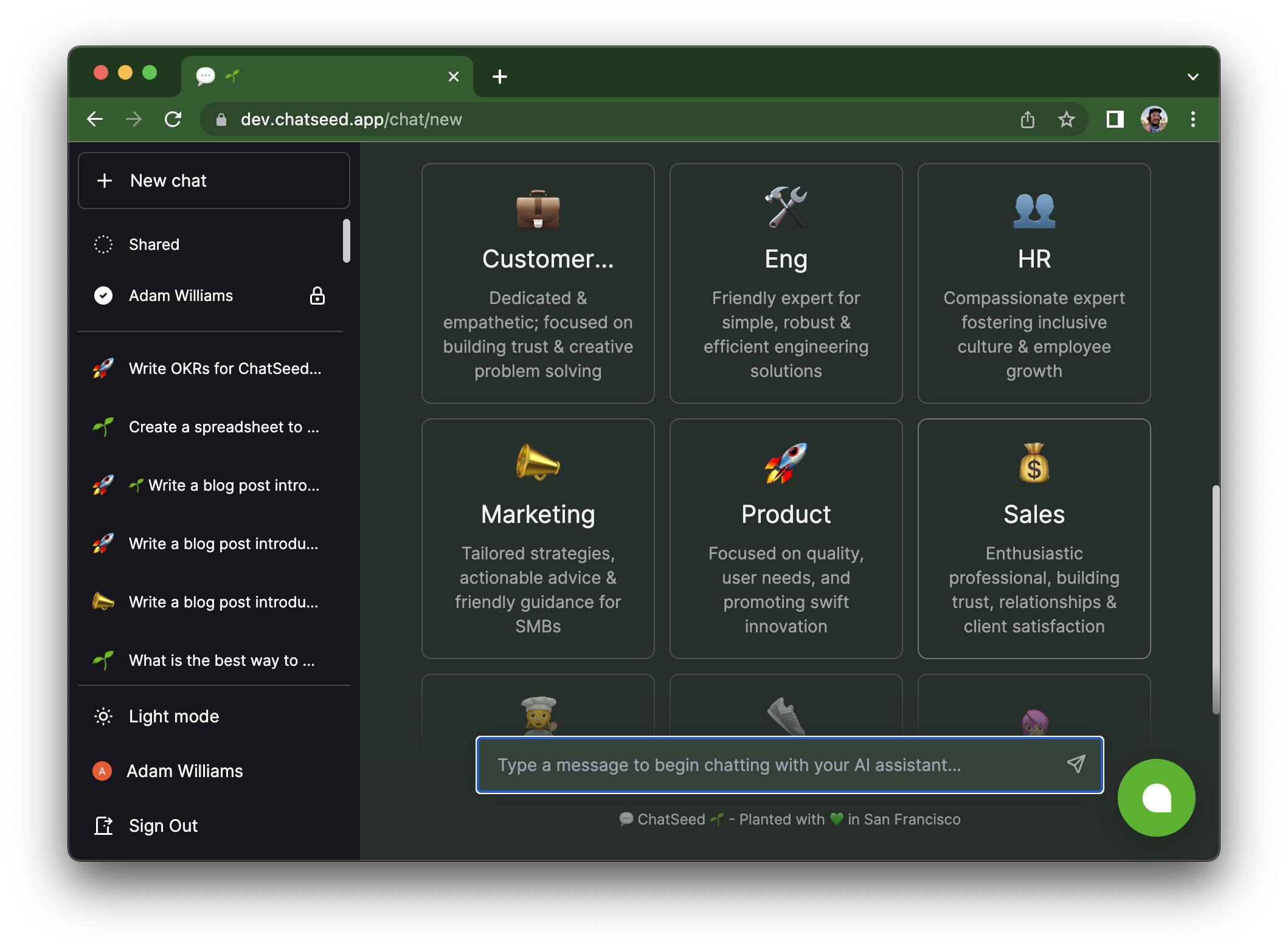
Task: Click the main content vertical scrollbar
Action: pos(1215,599)
